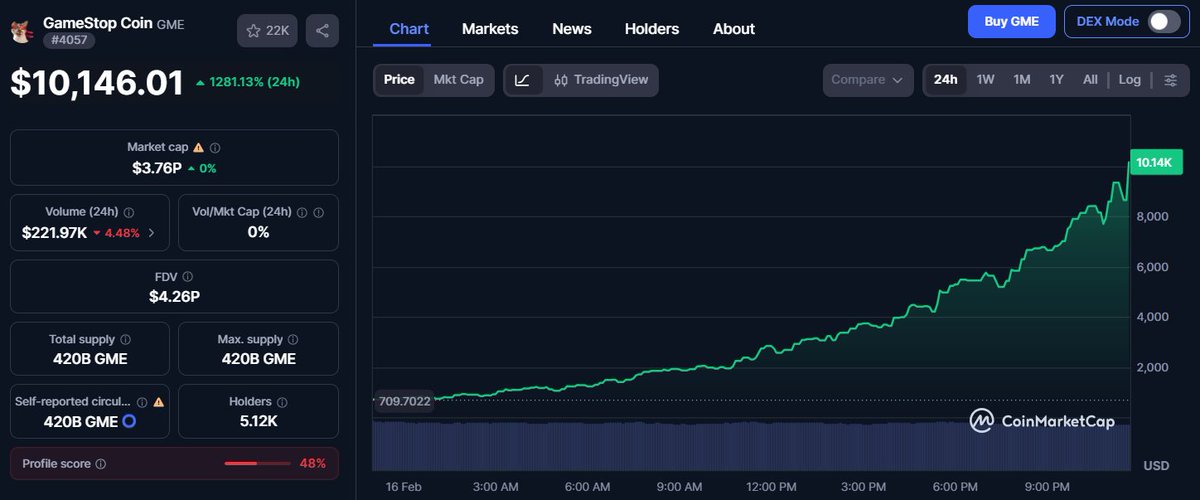
Task: Click the GameStop Coin logo icon
Action: pyautogui.click(x=20, y=31)
